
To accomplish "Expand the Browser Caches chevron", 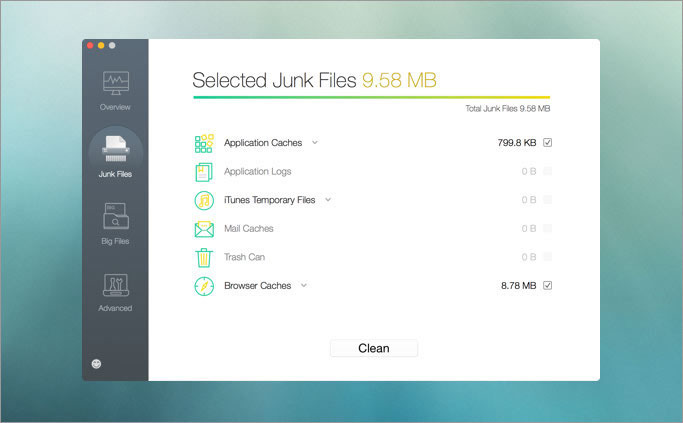I will coord(304,285).
